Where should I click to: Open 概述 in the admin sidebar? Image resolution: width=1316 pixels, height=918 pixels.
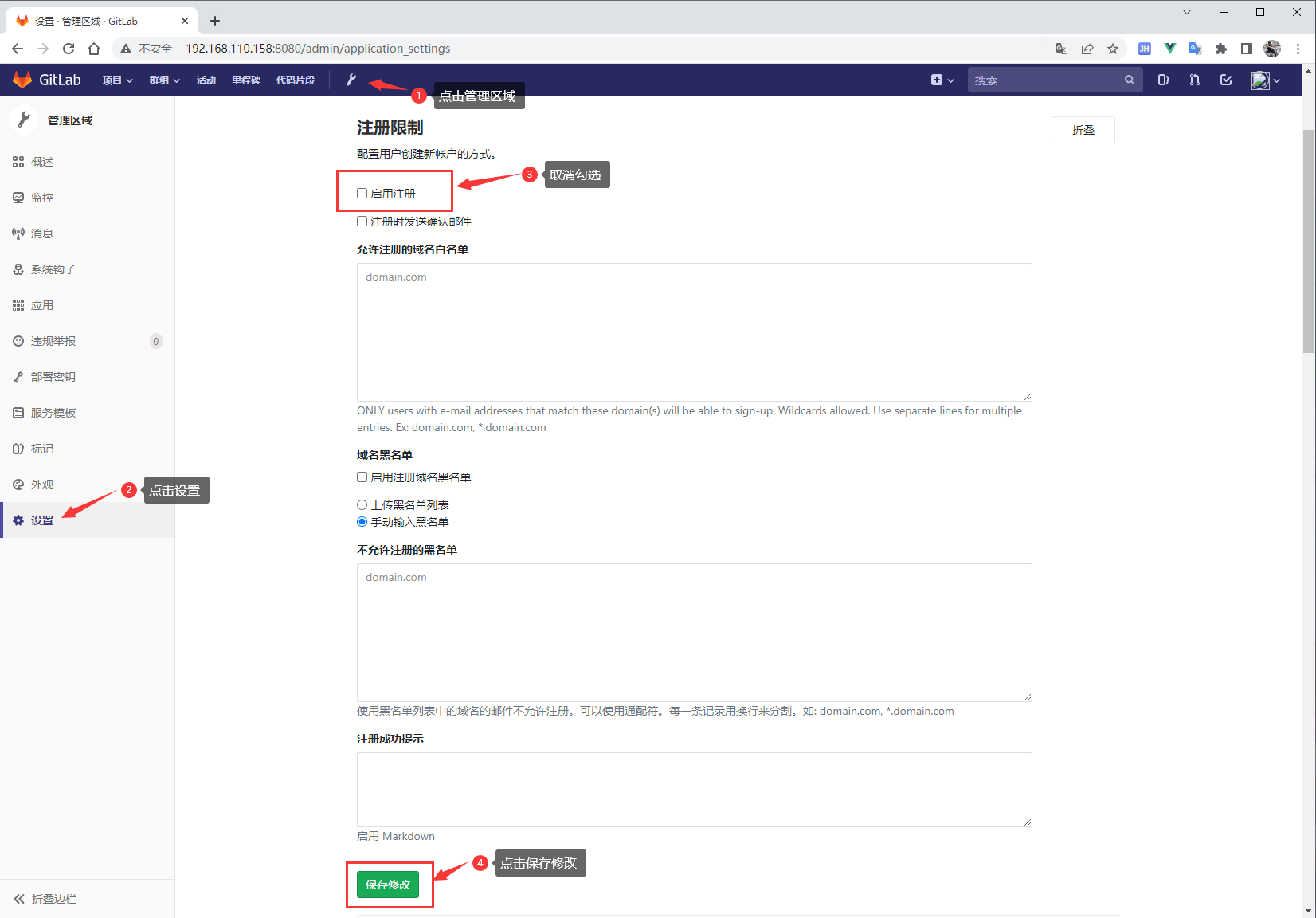(88, 162)
